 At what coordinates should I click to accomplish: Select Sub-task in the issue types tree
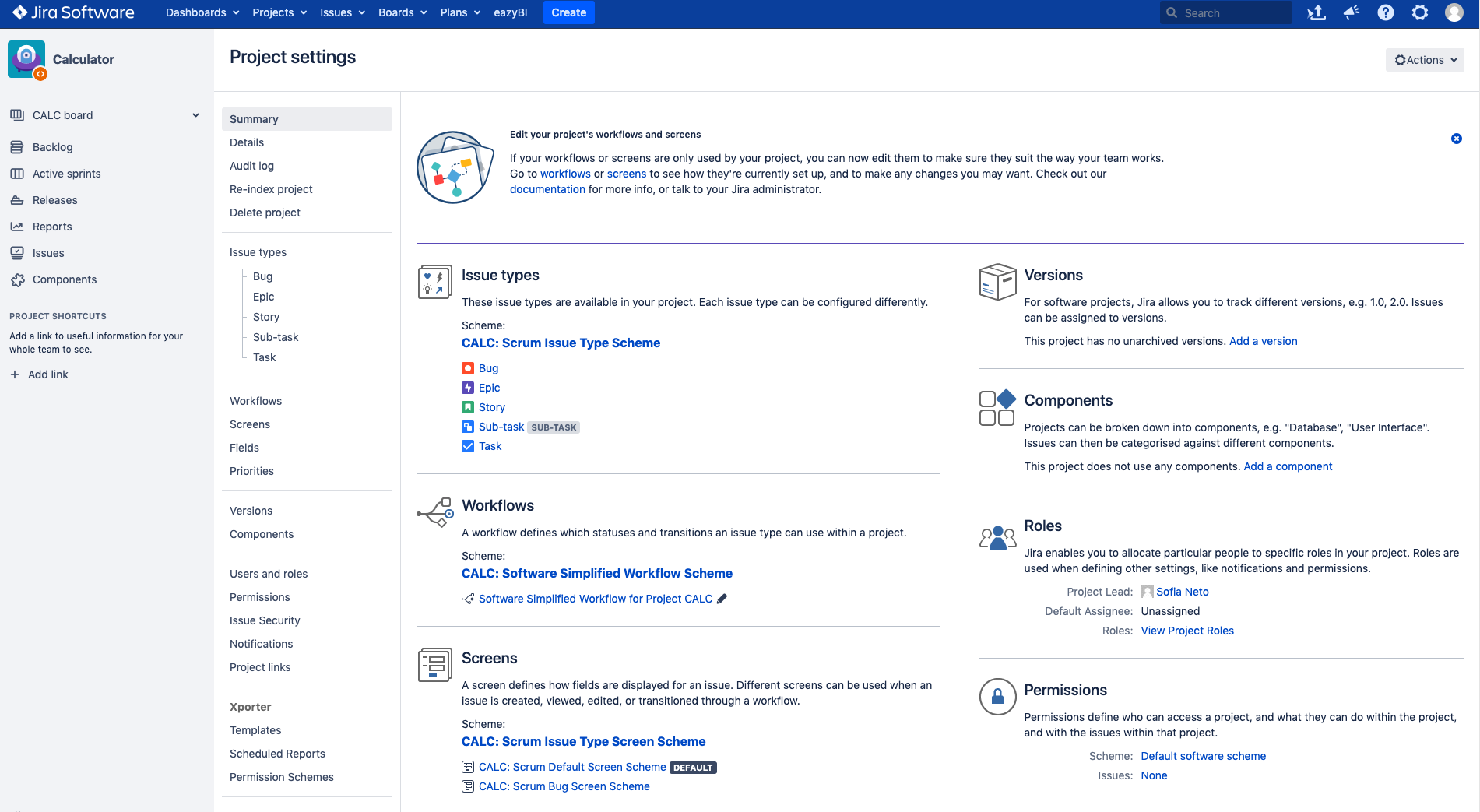pos(276,337)
